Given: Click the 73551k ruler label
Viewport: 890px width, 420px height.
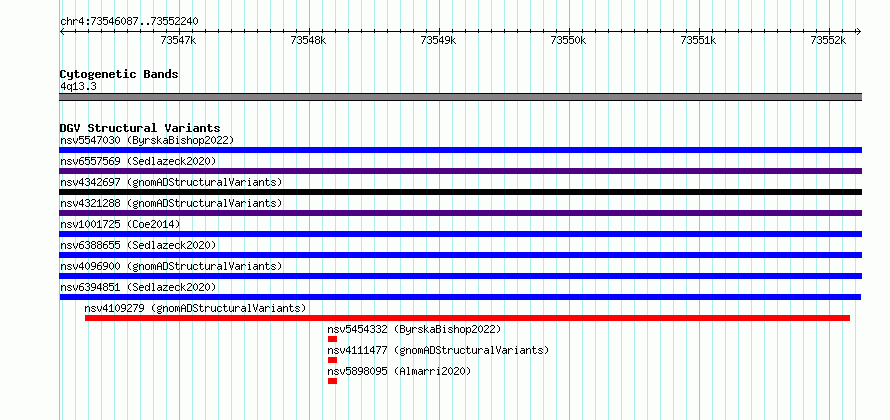Looking at the screenshot, I should 698,40.
